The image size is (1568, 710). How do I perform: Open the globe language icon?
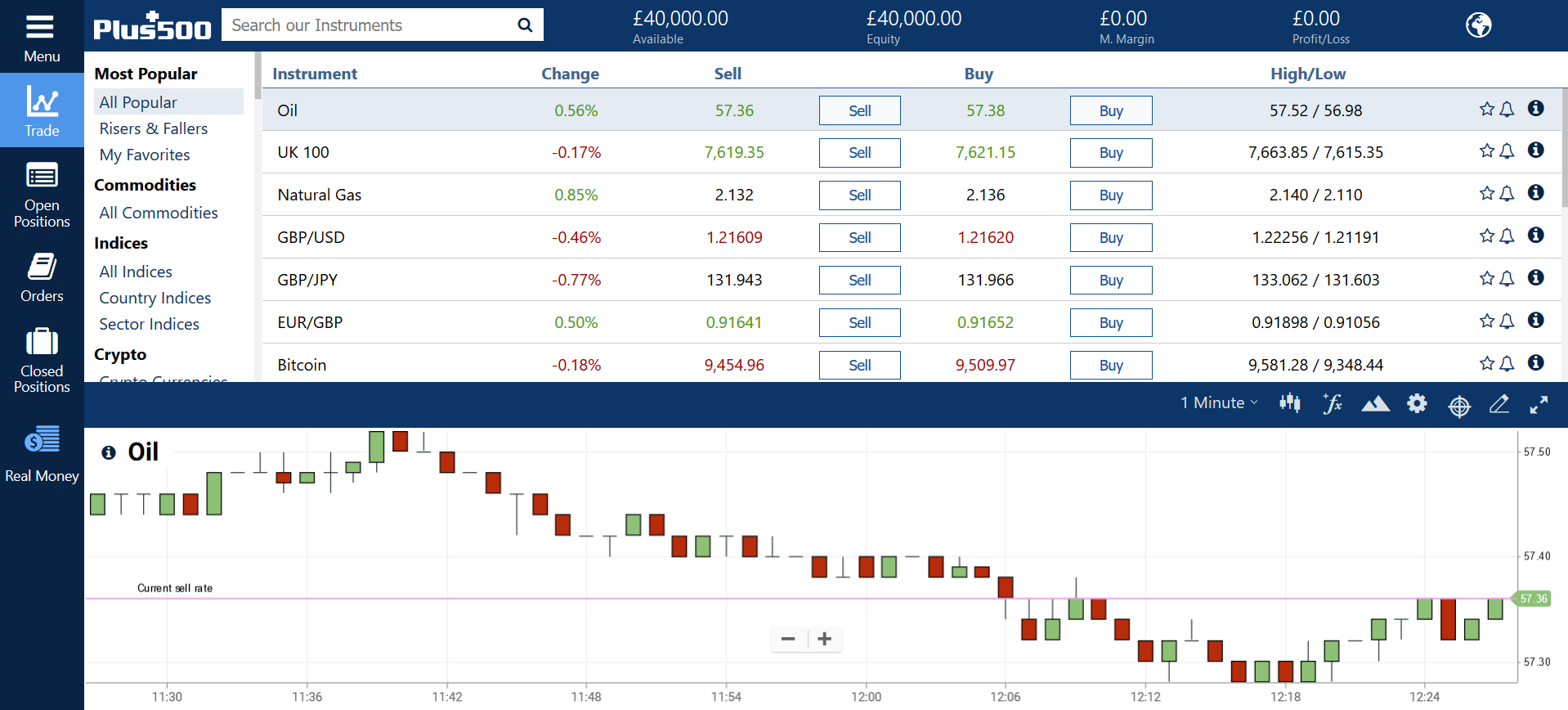point(1478,25)
